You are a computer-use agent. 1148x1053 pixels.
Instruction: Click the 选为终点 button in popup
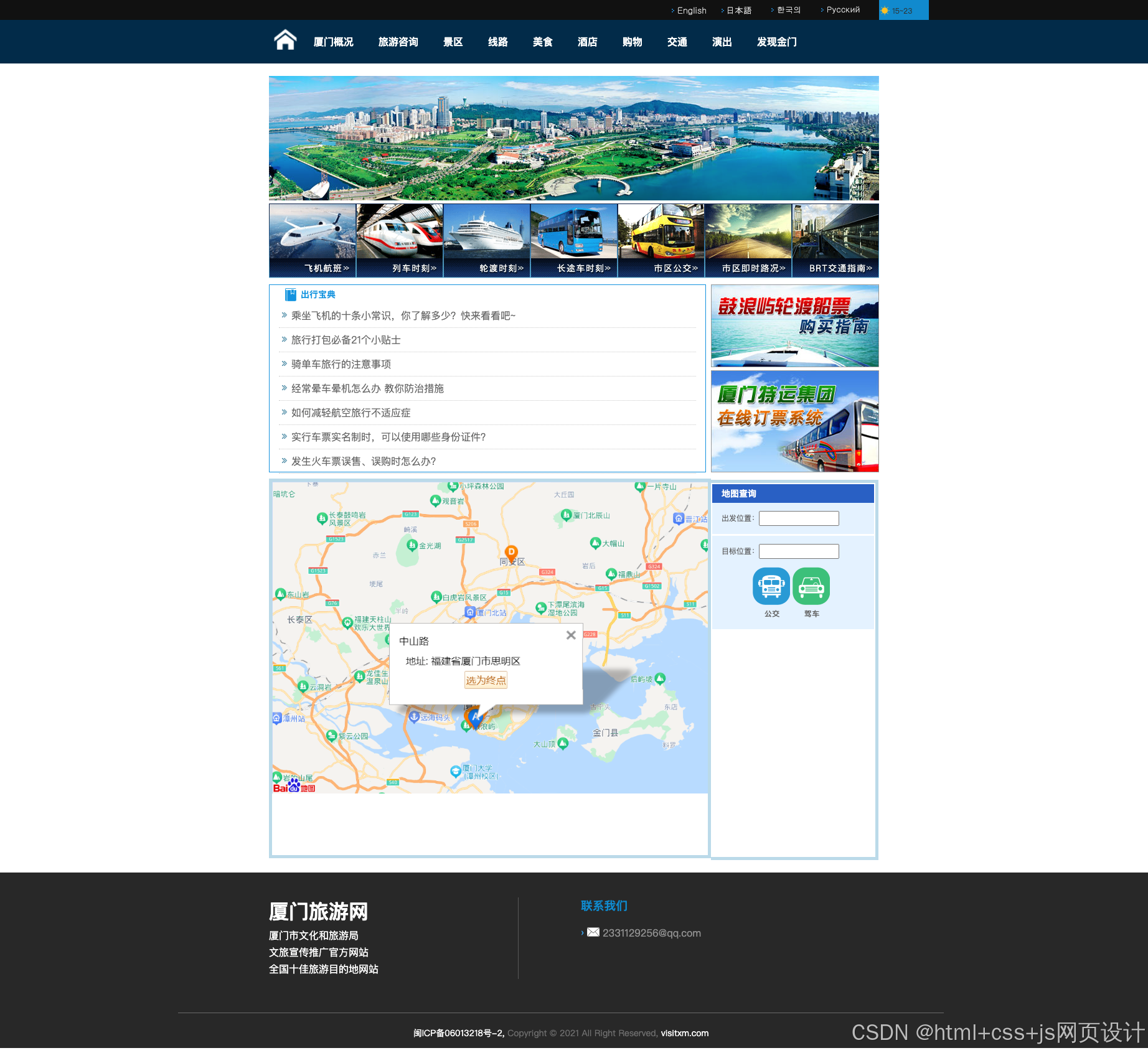486,680
